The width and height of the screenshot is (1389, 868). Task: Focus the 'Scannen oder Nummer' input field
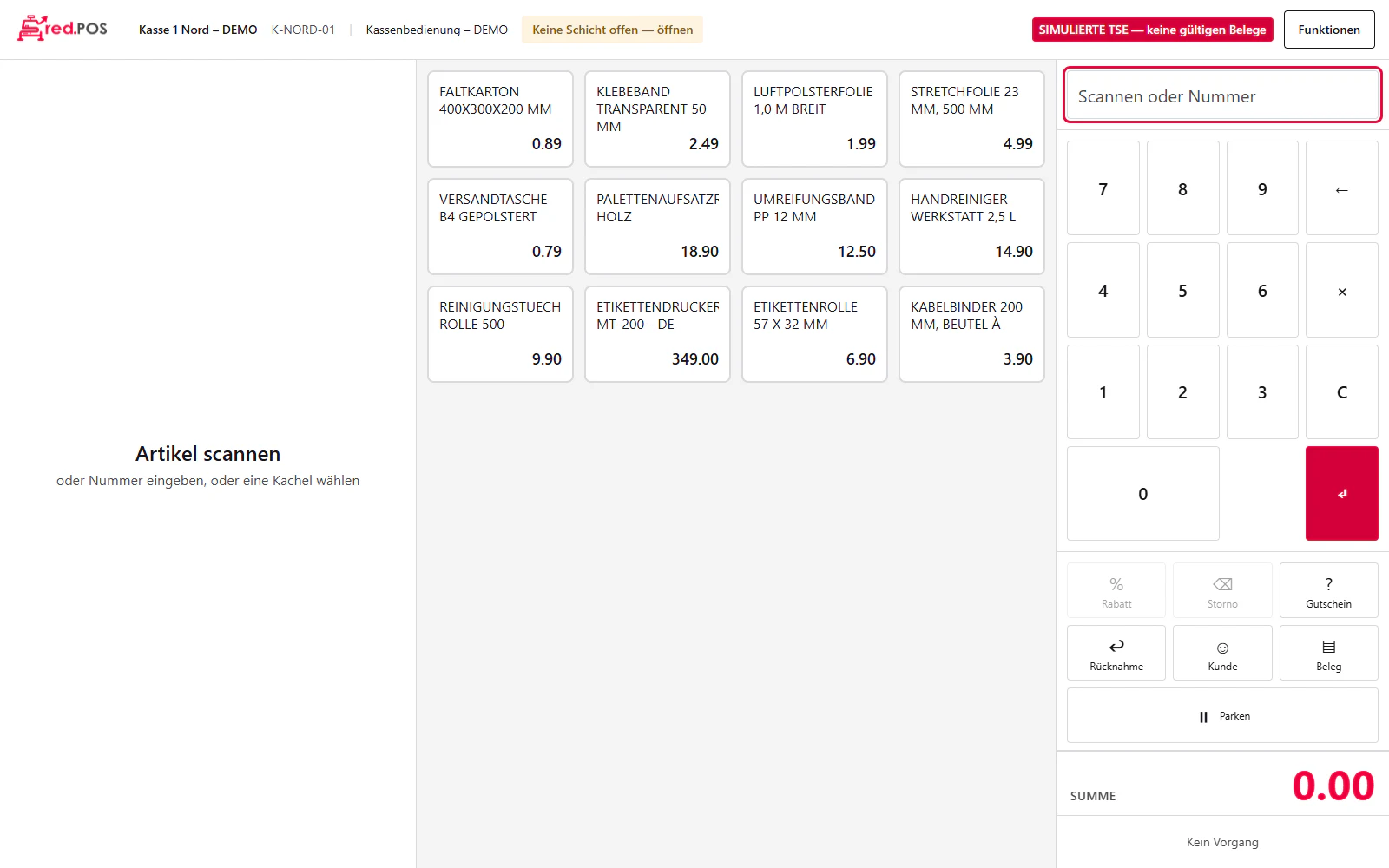[x=1222, y=95]
